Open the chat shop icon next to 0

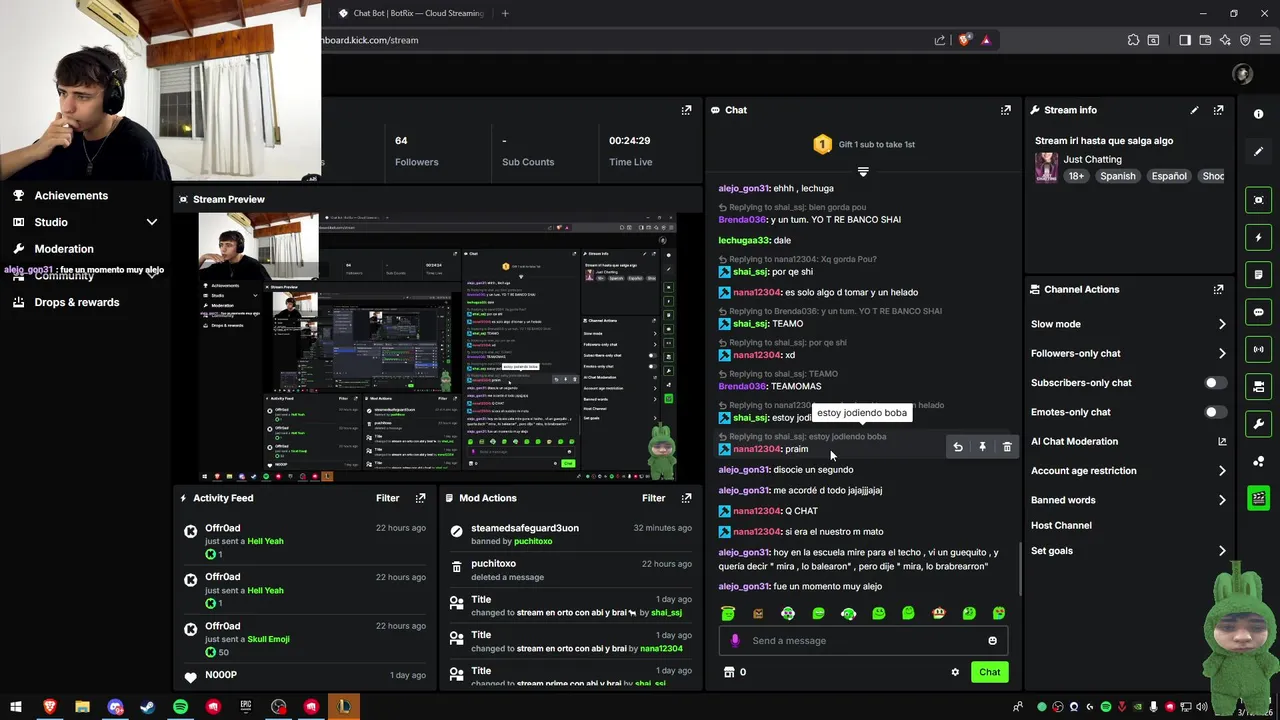(729, 672)
